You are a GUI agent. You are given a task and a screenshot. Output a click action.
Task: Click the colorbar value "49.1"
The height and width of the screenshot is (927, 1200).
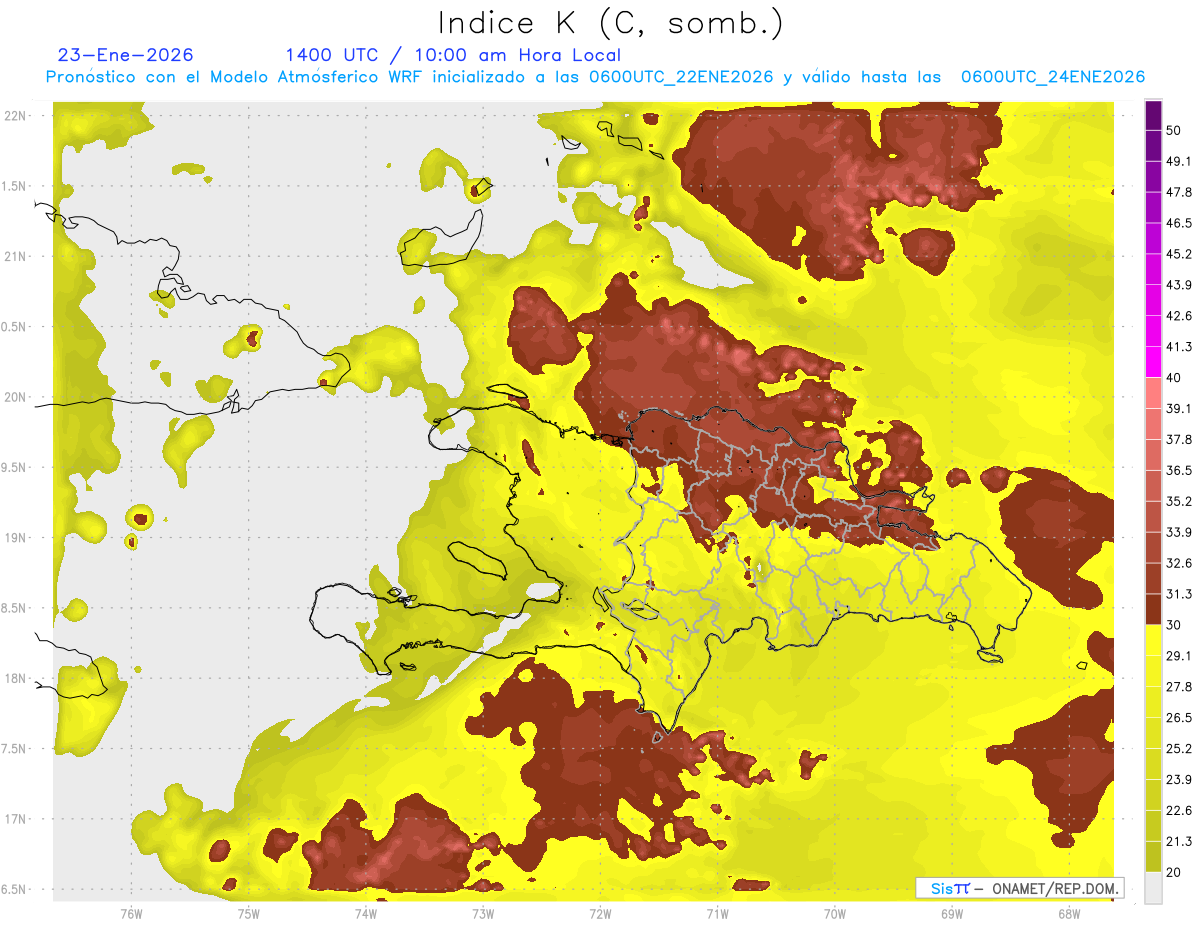tap(1178, 161)
